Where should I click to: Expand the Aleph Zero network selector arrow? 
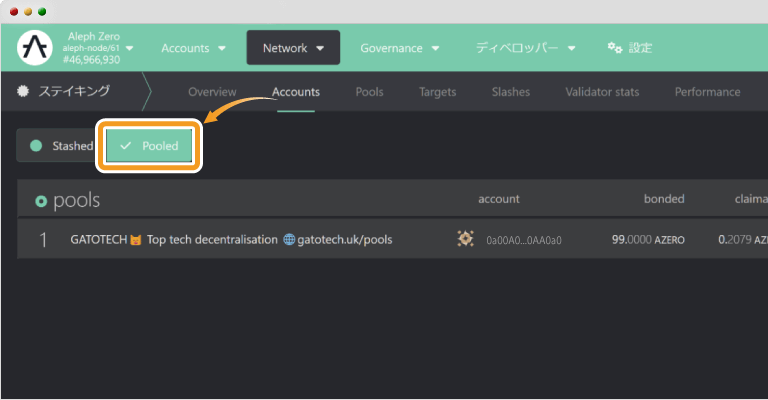(129, 48)
